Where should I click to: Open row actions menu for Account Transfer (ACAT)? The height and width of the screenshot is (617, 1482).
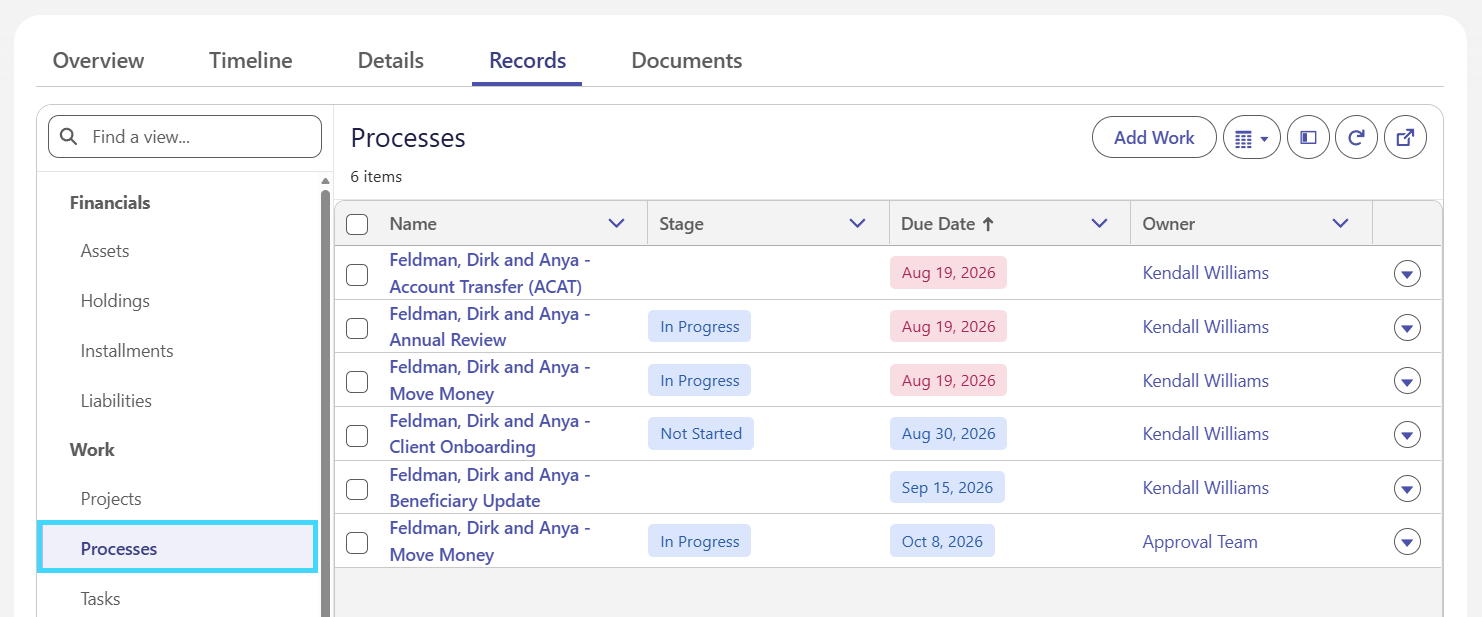tap(1407, 273)
